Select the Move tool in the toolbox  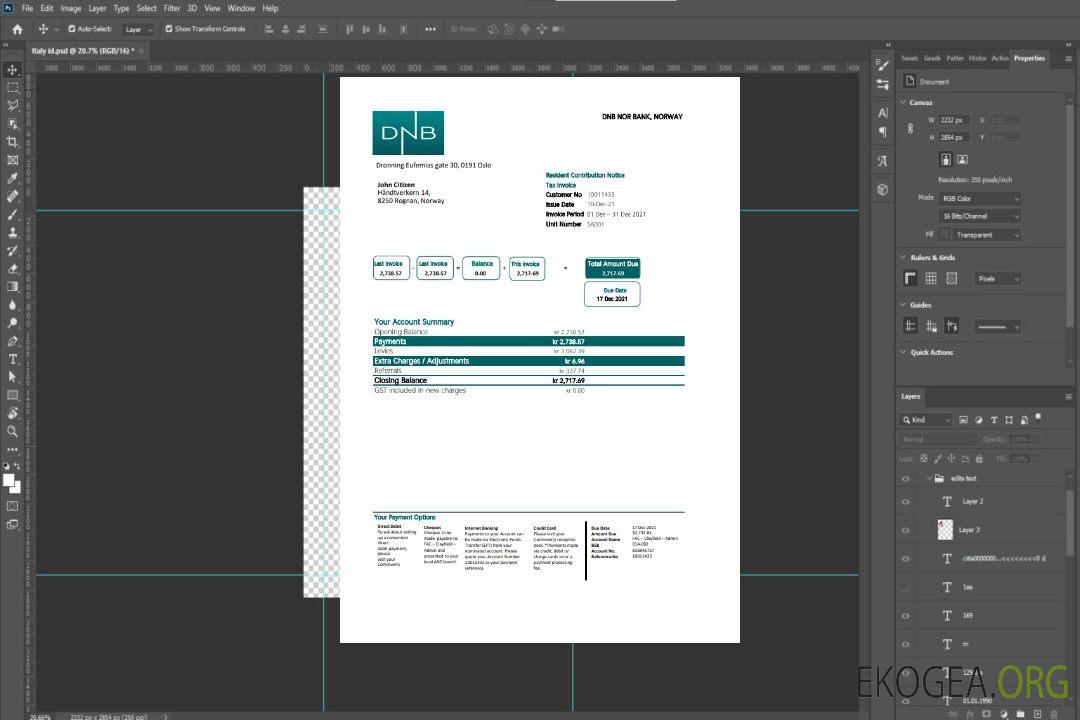[12, 70]
